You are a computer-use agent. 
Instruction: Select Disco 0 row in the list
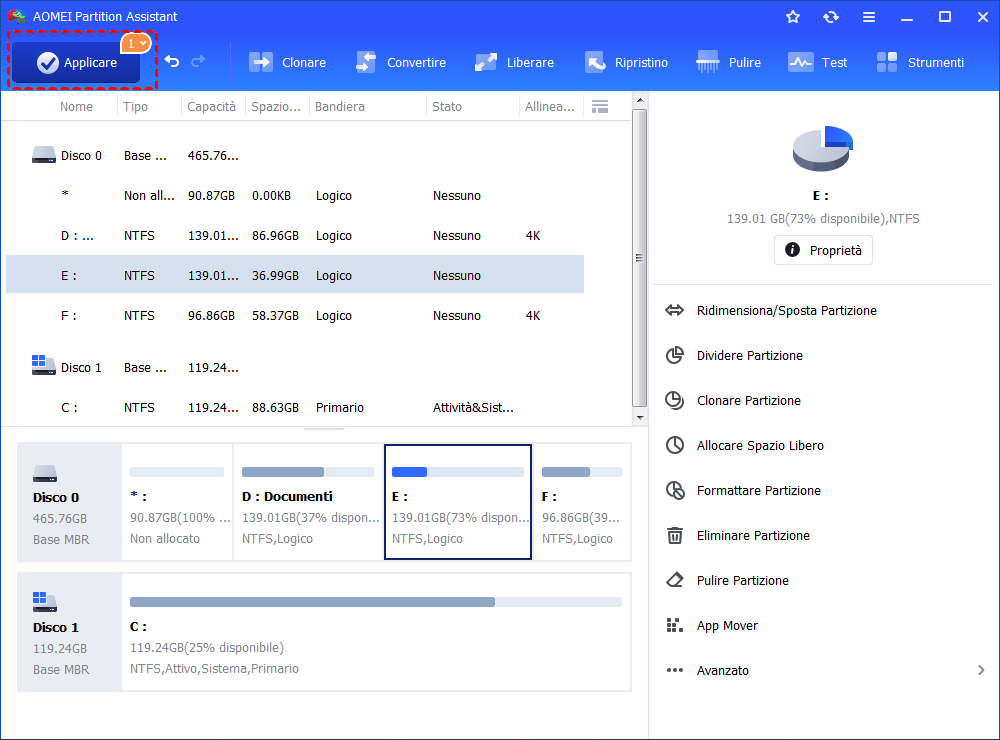tap(295, 156)
